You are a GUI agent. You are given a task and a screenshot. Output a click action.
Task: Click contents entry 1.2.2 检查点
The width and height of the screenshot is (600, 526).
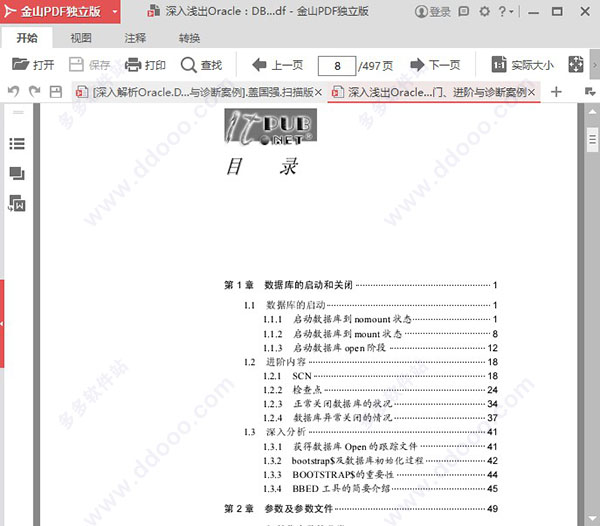[x=380, y=390]
